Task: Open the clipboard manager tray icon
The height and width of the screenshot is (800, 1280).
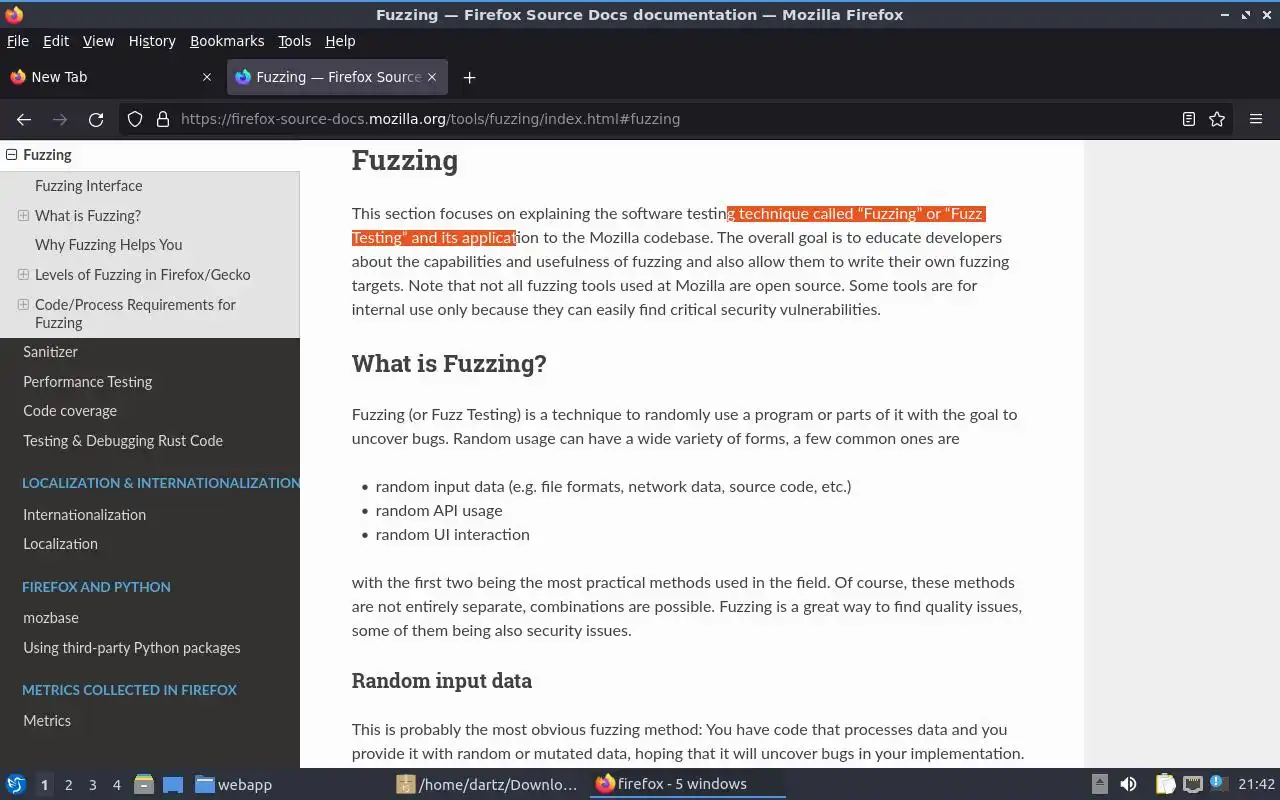Action: click(x=1164, y=784)
